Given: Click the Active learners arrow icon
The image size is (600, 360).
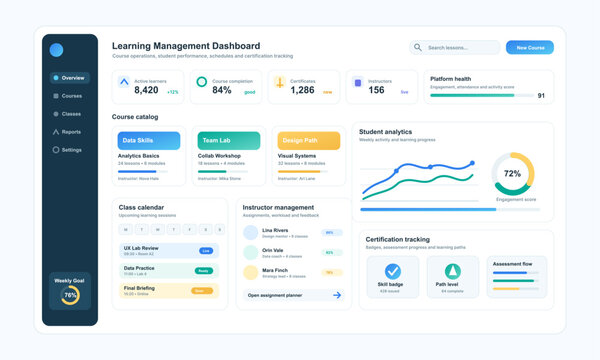Looking at the screenshot, I should tap(124, 82).
